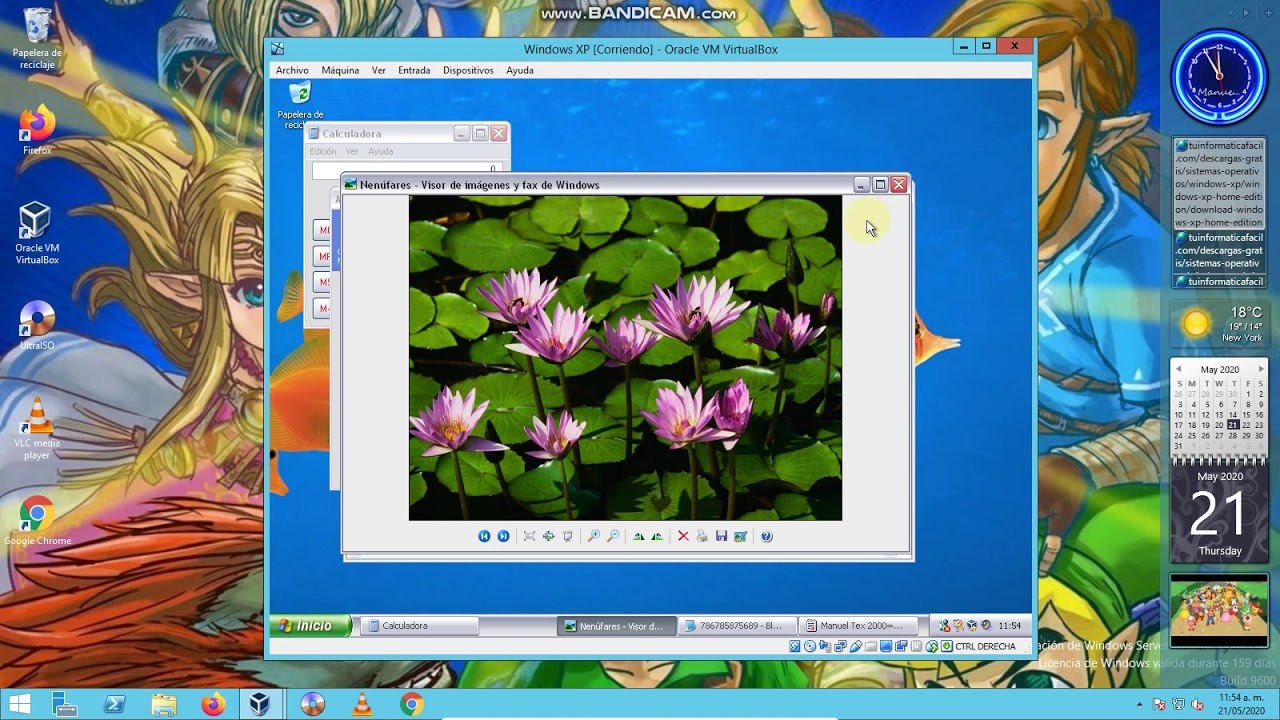Zoom in on the Nenúfares image
The width and height of the screenshot is (1280, 720).
click(x=593, y=536)
